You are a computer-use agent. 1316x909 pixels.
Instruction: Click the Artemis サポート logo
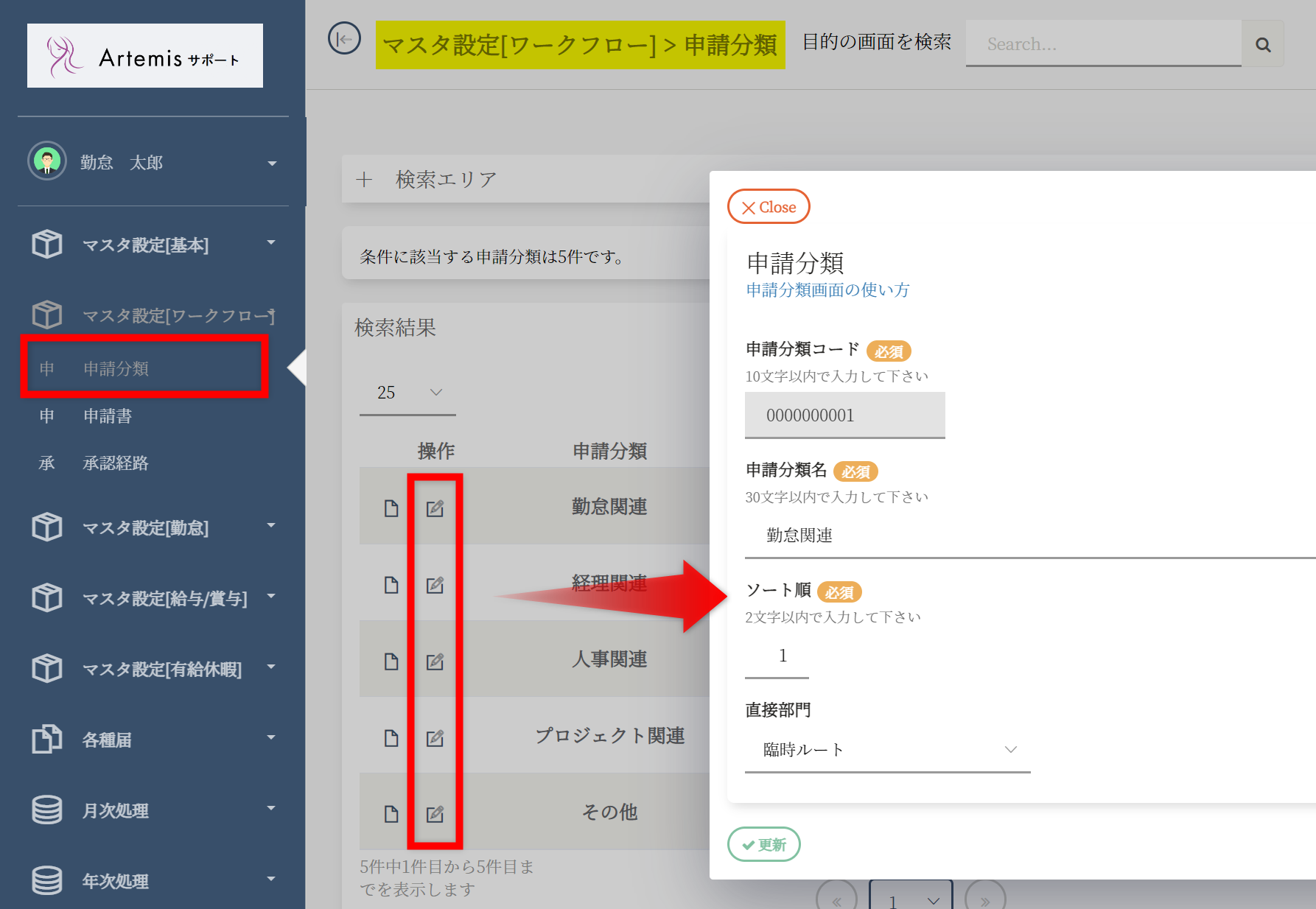point(145,56)
